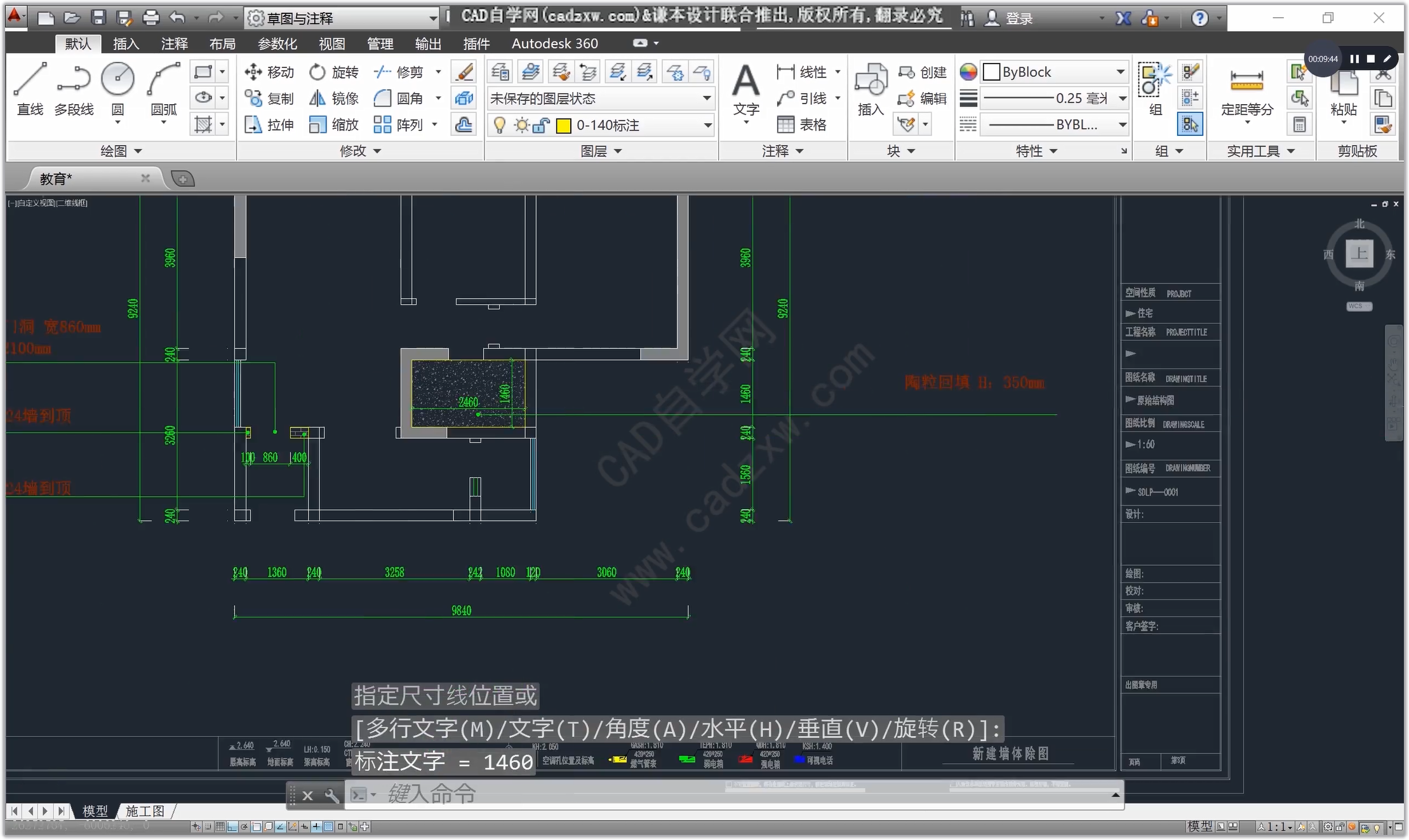Click the Insert block (插入) tool
The width and height of the screenshot is (1409, 840).
(x=871, y=90)
